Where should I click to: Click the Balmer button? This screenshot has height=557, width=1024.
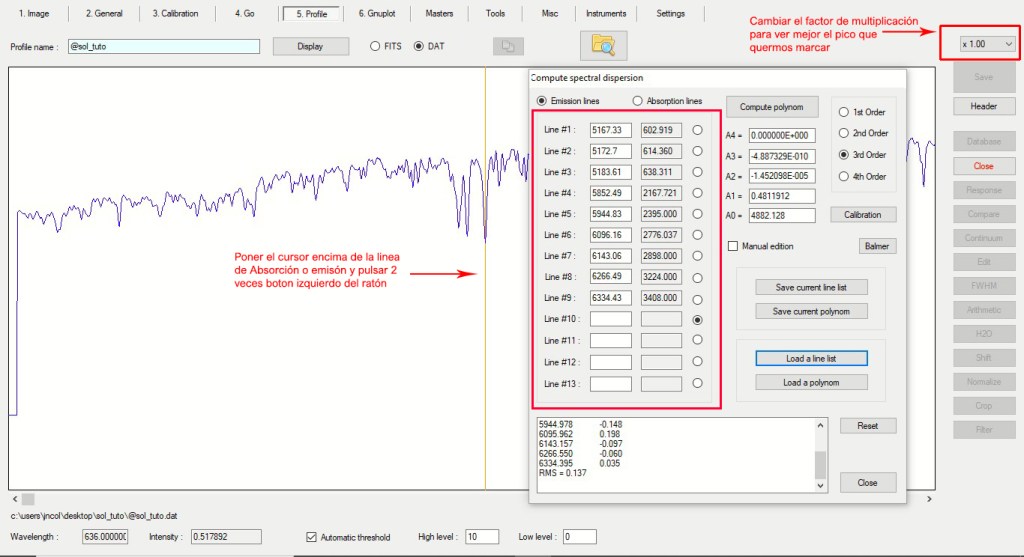pos(876,246)
